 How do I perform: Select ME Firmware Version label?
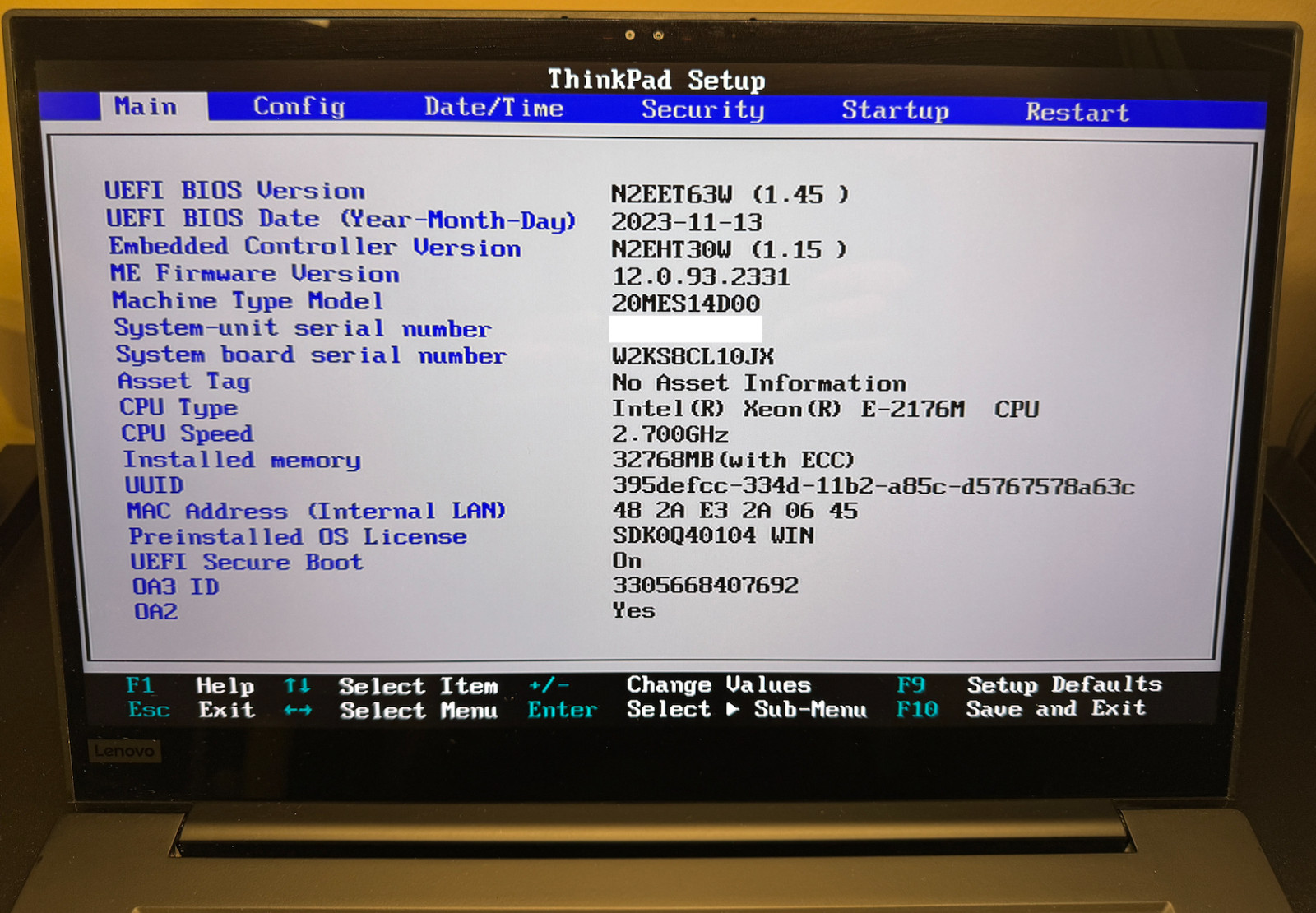click(255, 273)
